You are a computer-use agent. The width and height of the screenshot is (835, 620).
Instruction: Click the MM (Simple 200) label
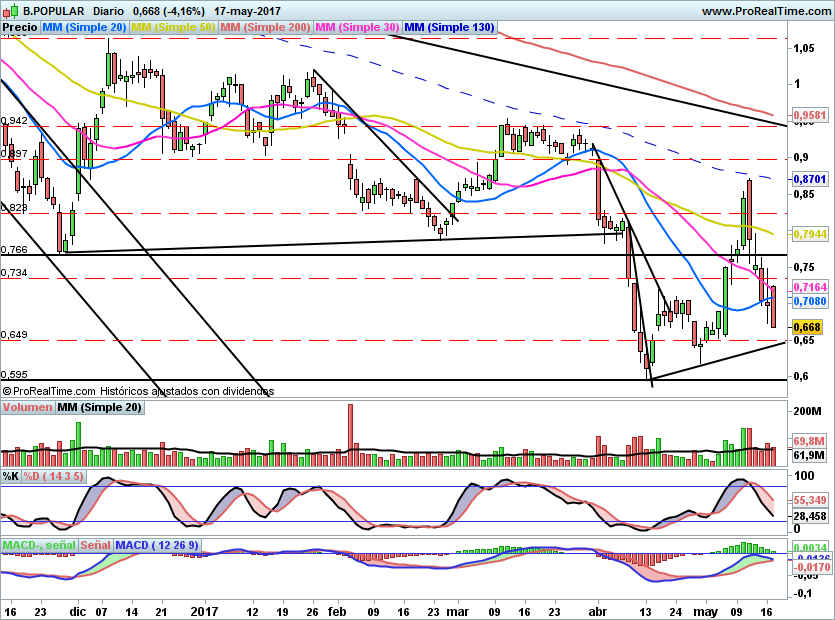(x=265, y=27)
